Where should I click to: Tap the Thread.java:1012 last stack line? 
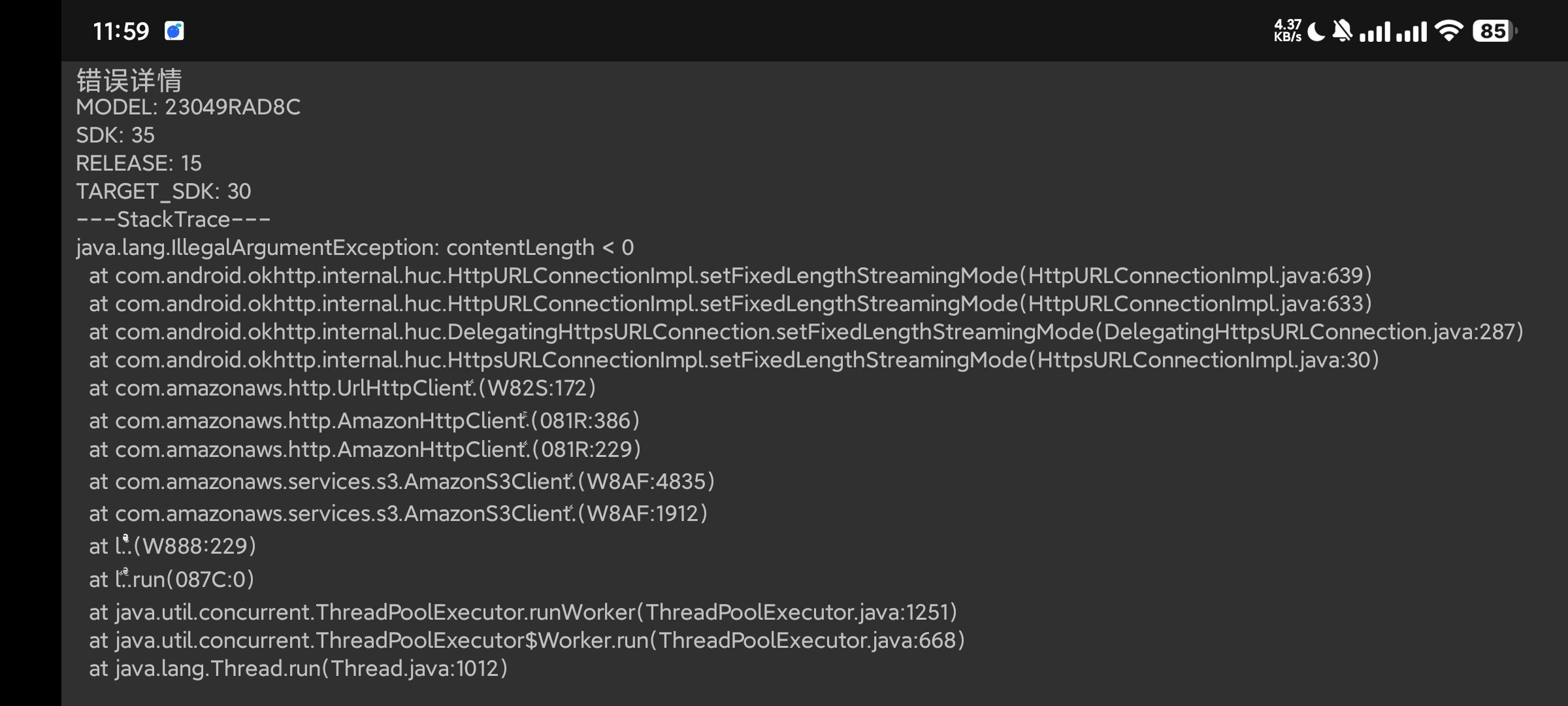[298, 669]
